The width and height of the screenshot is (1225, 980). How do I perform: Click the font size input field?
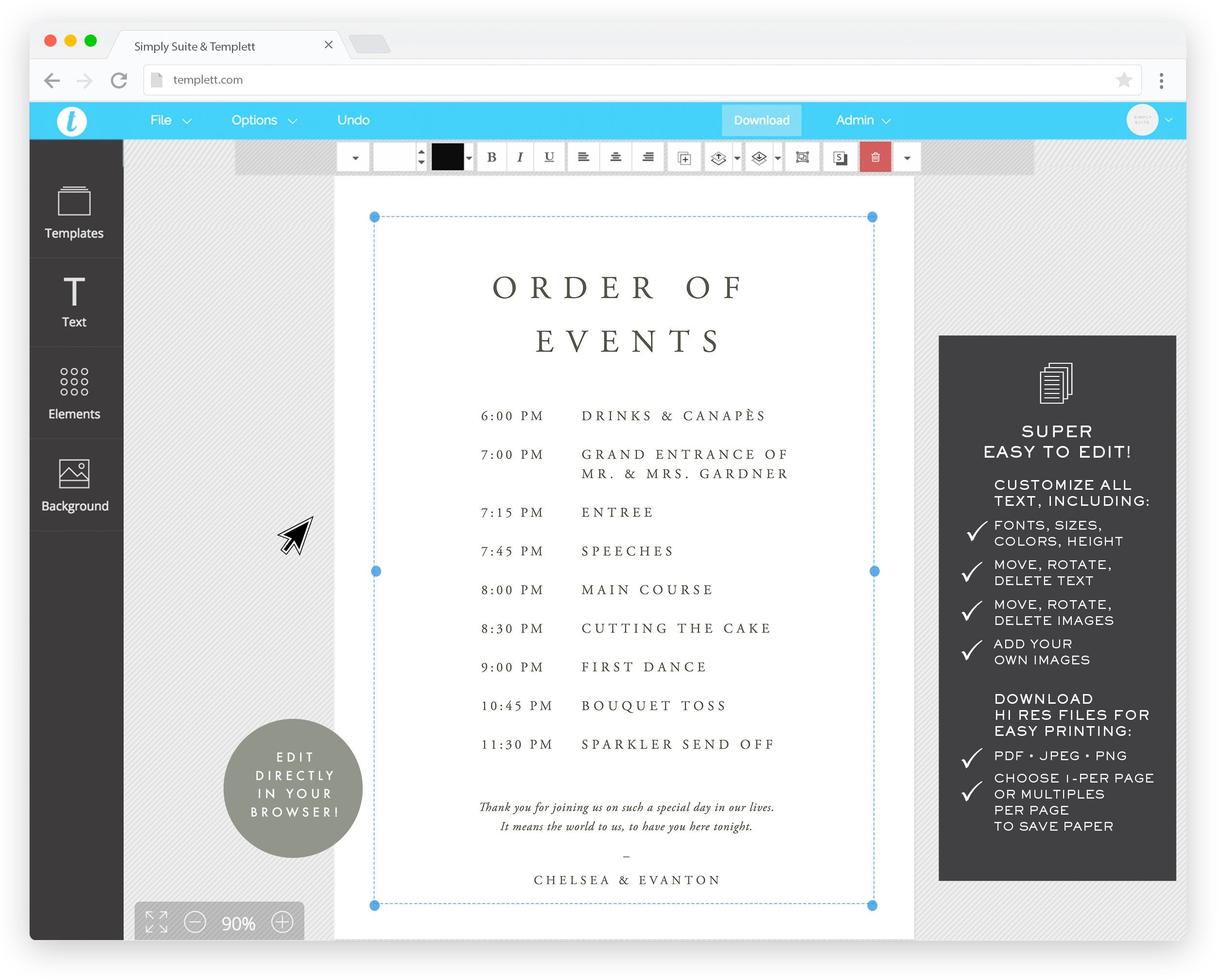pyautogui.click(x=394, y=158)
